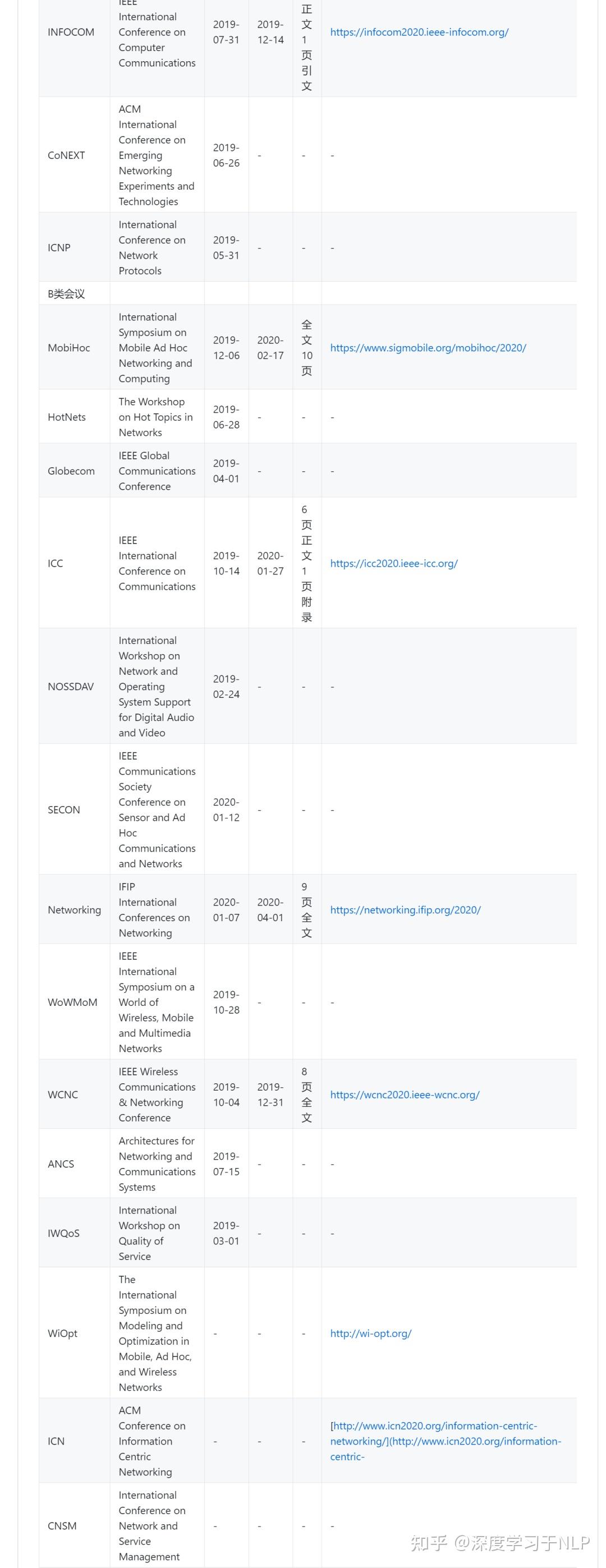Select the ICNP row abbreviation
This screenshot has height=1568, width=606.
[x=59, y=248]
